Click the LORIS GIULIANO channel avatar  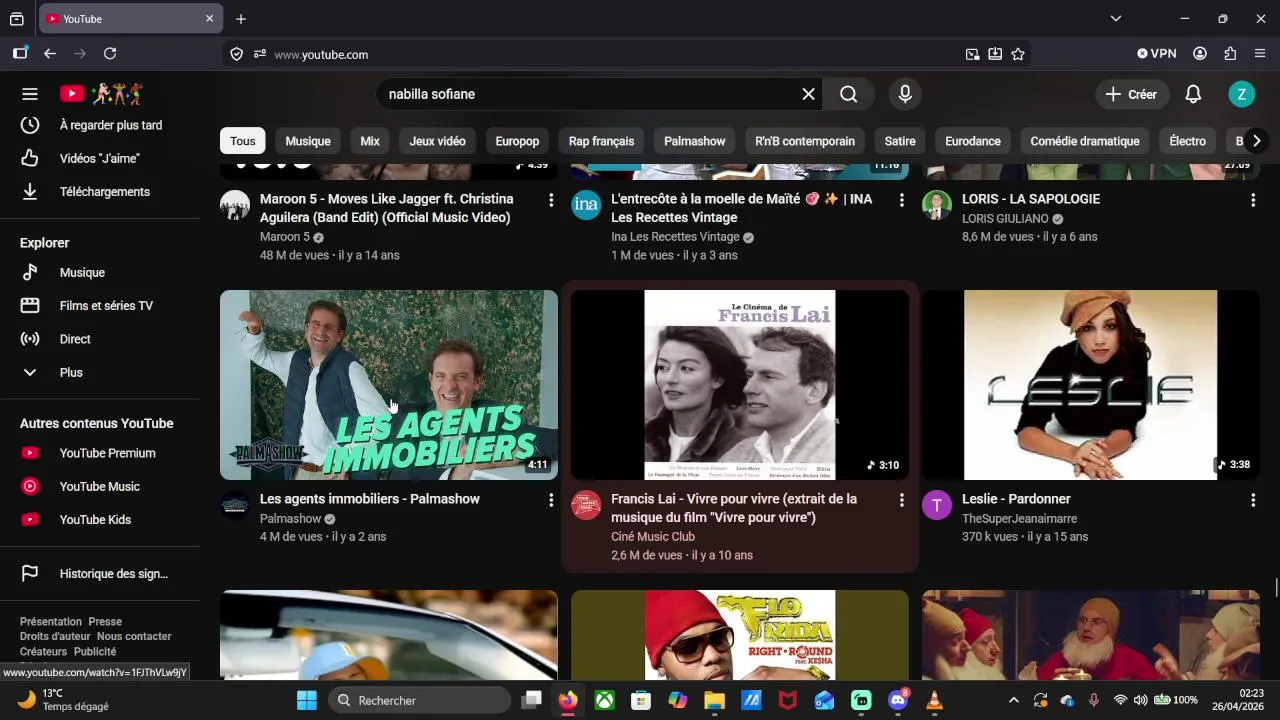pyautogui.click(x=937, y=205)
